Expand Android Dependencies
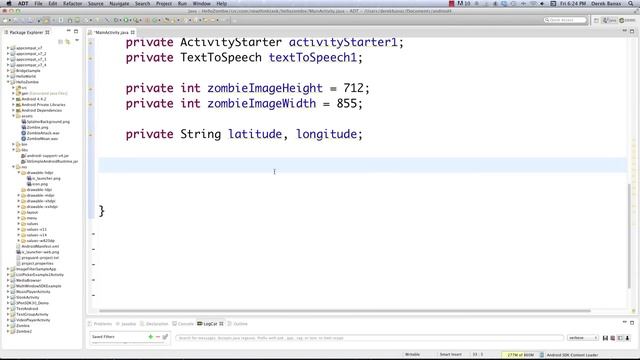Image resolution: width=640 pixels, height=360 pixels. click(x=13, y=111)
